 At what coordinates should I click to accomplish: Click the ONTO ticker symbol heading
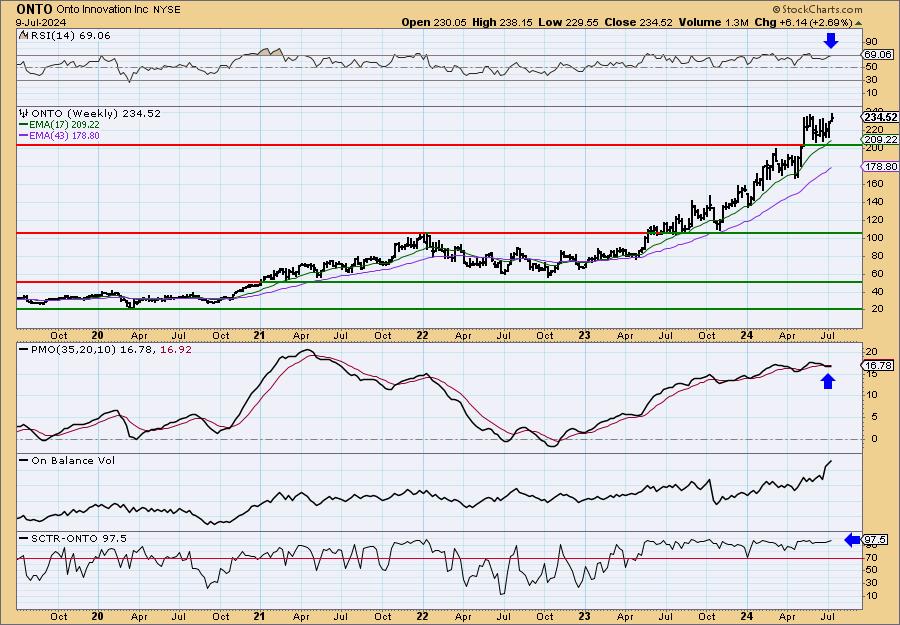pos(34,9)
